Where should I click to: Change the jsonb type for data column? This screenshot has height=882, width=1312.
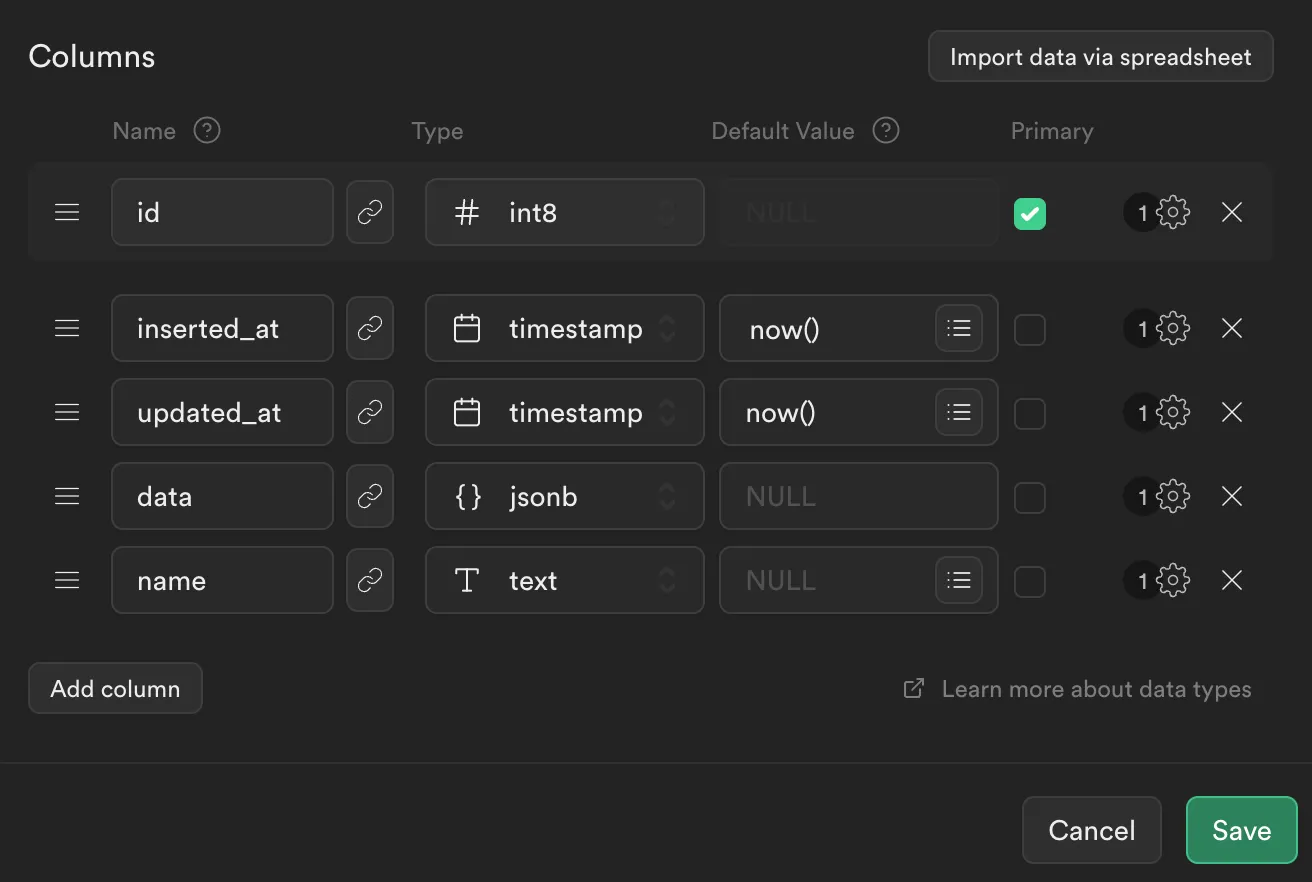point(564,496)
